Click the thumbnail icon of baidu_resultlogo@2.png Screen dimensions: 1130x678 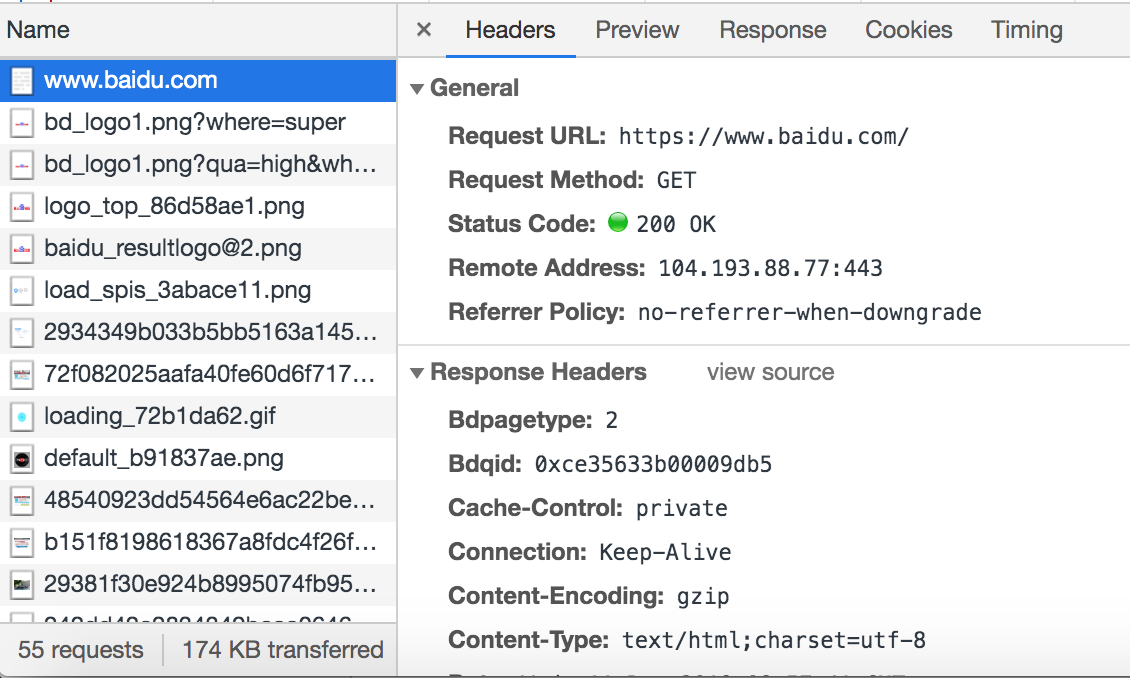click(x=22, y=249)
